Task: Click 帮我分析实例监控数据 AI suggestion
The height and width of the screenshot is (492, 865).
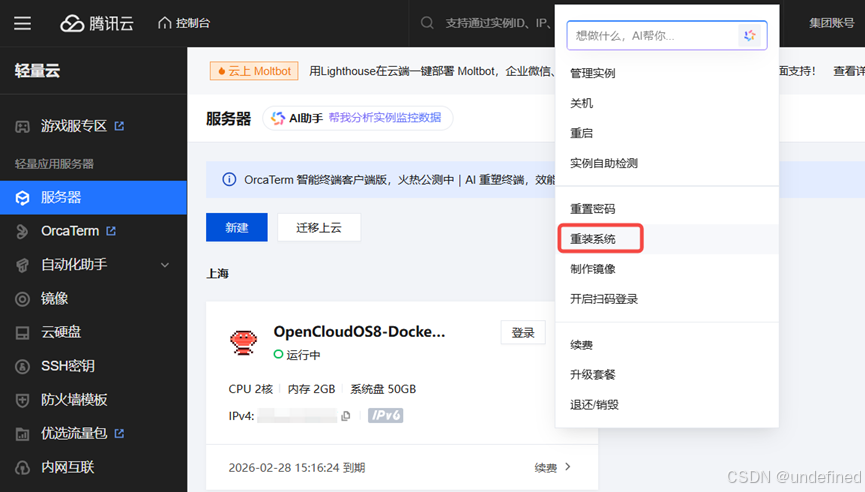Action: tap(385, 117)
